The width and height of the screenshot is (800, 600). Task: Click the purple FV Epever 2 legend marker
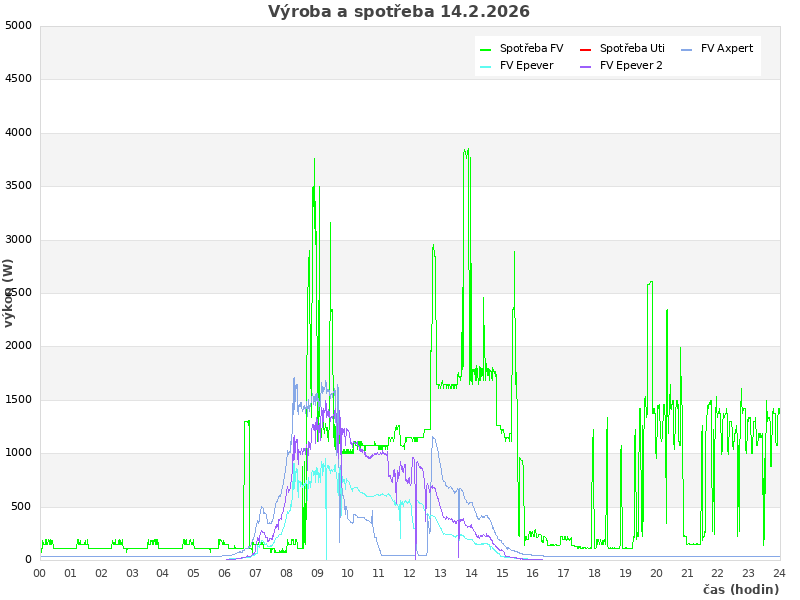tap(586, 66)
